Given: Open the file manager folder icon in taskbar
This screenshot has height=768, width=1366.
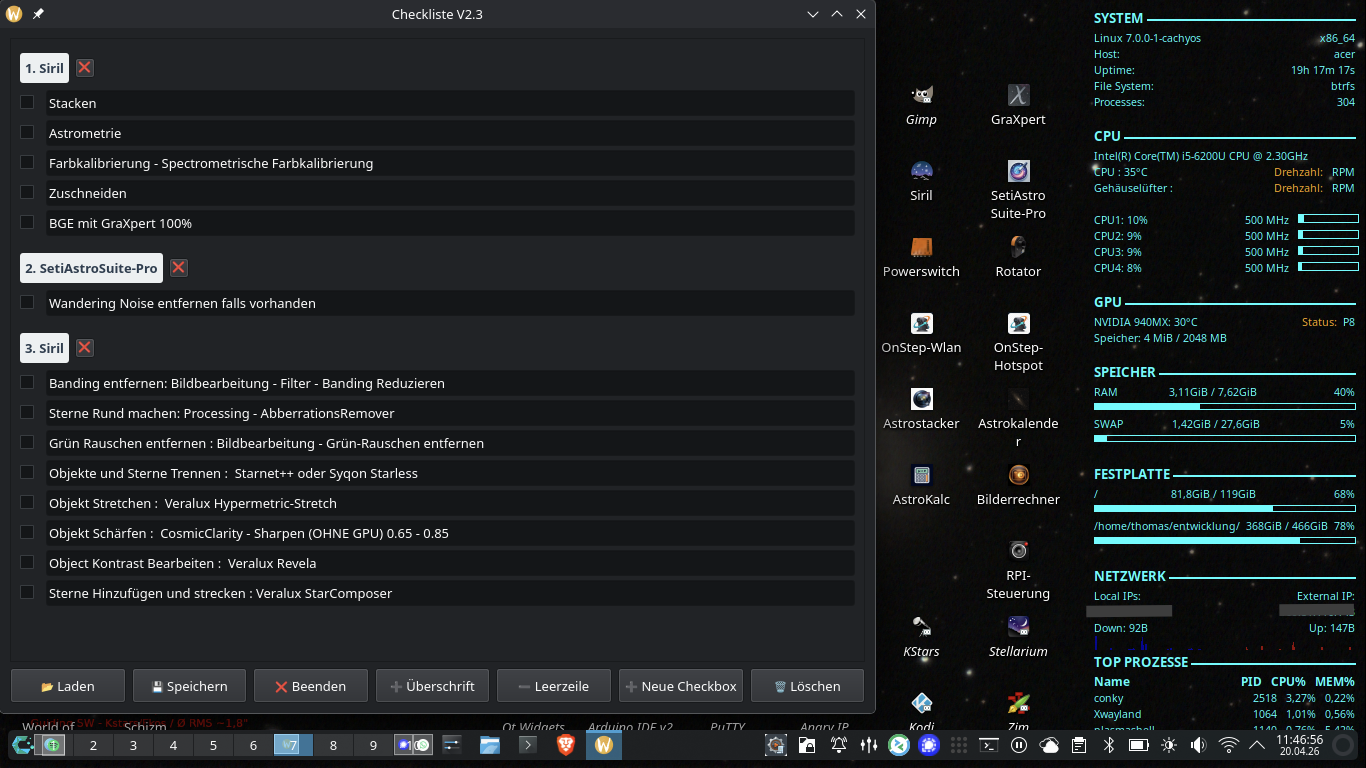Looking at the screenshot, I should pyautogui.click(x=489, y=745).
